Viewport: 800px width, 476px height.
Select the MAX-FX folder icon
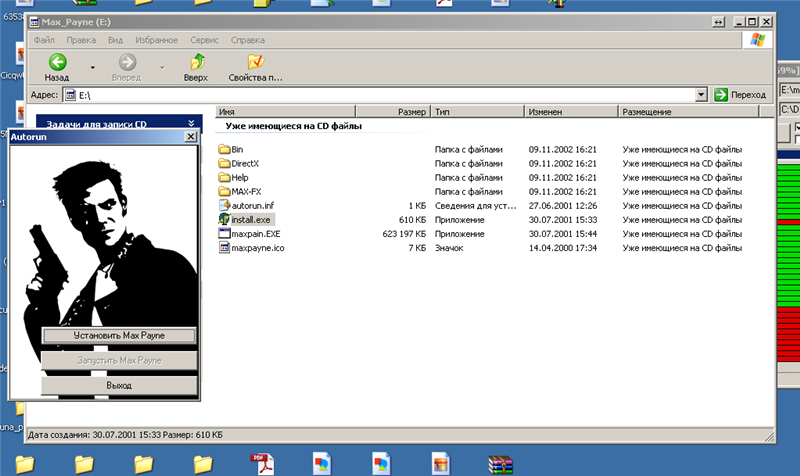(224, 191)
